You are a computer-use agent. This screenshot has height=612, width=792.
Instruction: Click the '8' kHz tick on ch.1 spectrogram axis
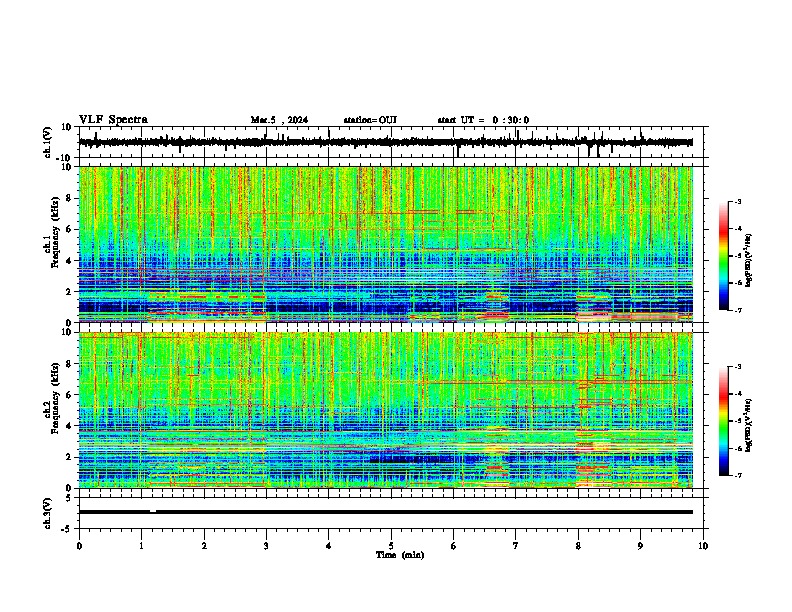[69, 198]
